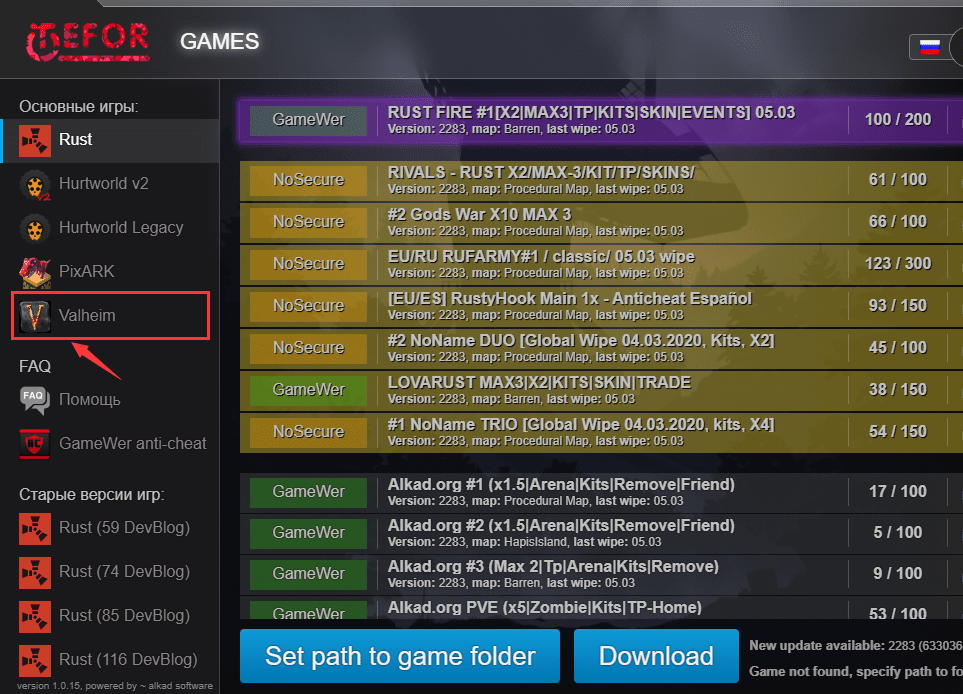The image size is (963, 694).
Task: Click NoSecure badge on RIVALS server
Action: pos(308,180)
